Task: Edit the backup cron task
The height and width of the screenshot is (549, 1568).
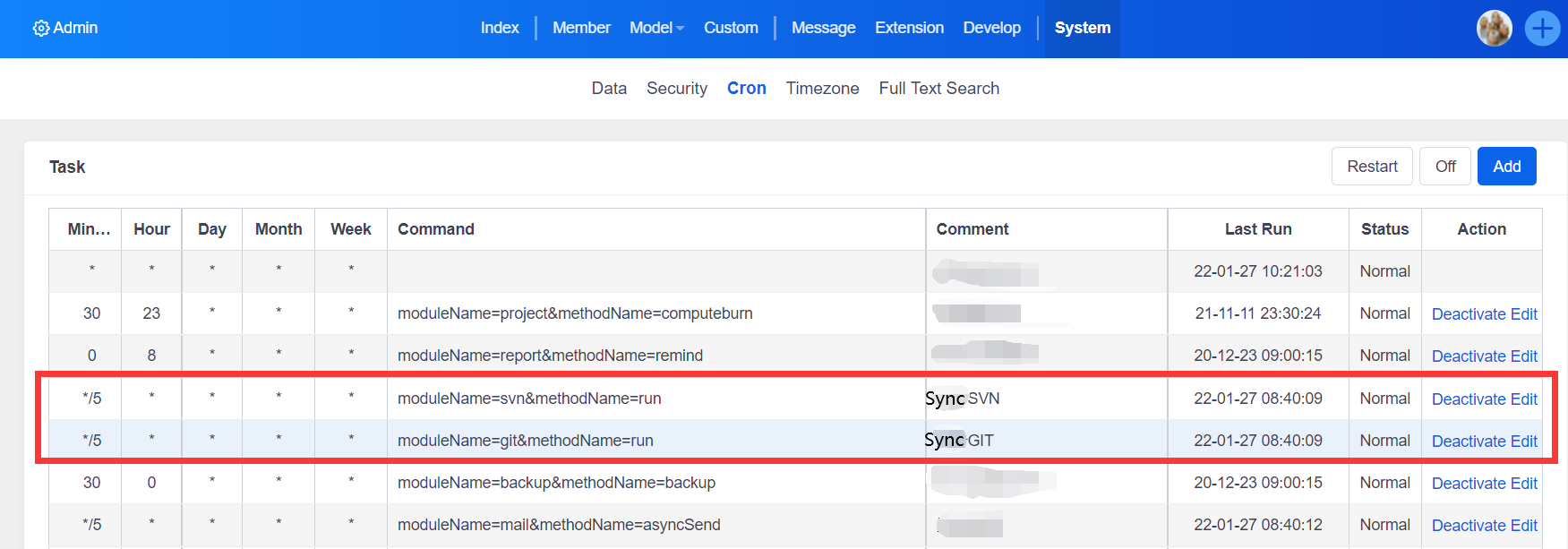Action: [1524, 484]
